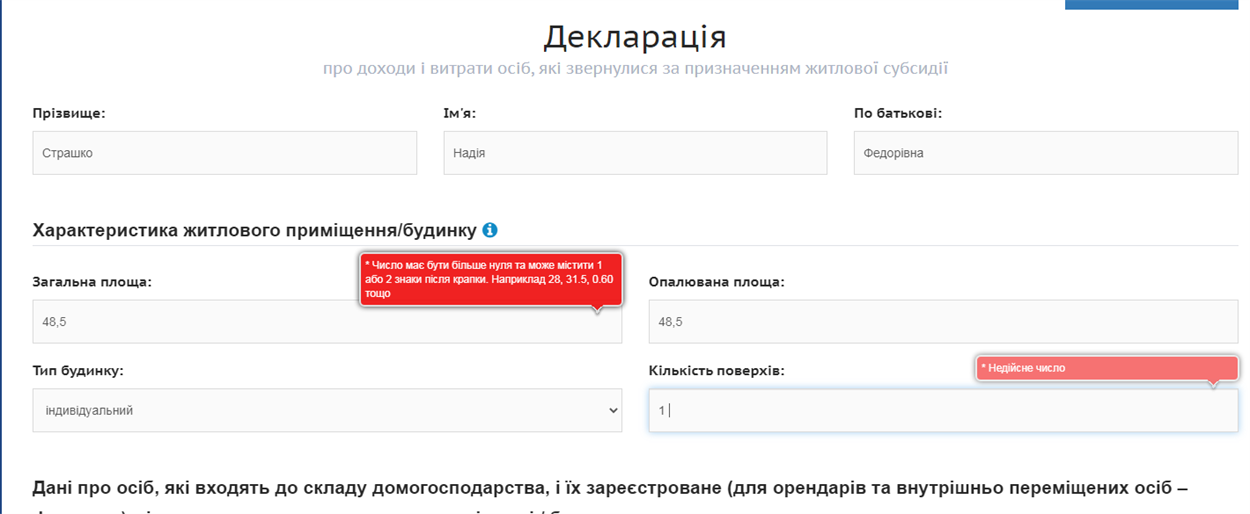Click the Загальна площа label
Image resolution: width=1250 pixels, height=514 pixels.
pos(92,282)
